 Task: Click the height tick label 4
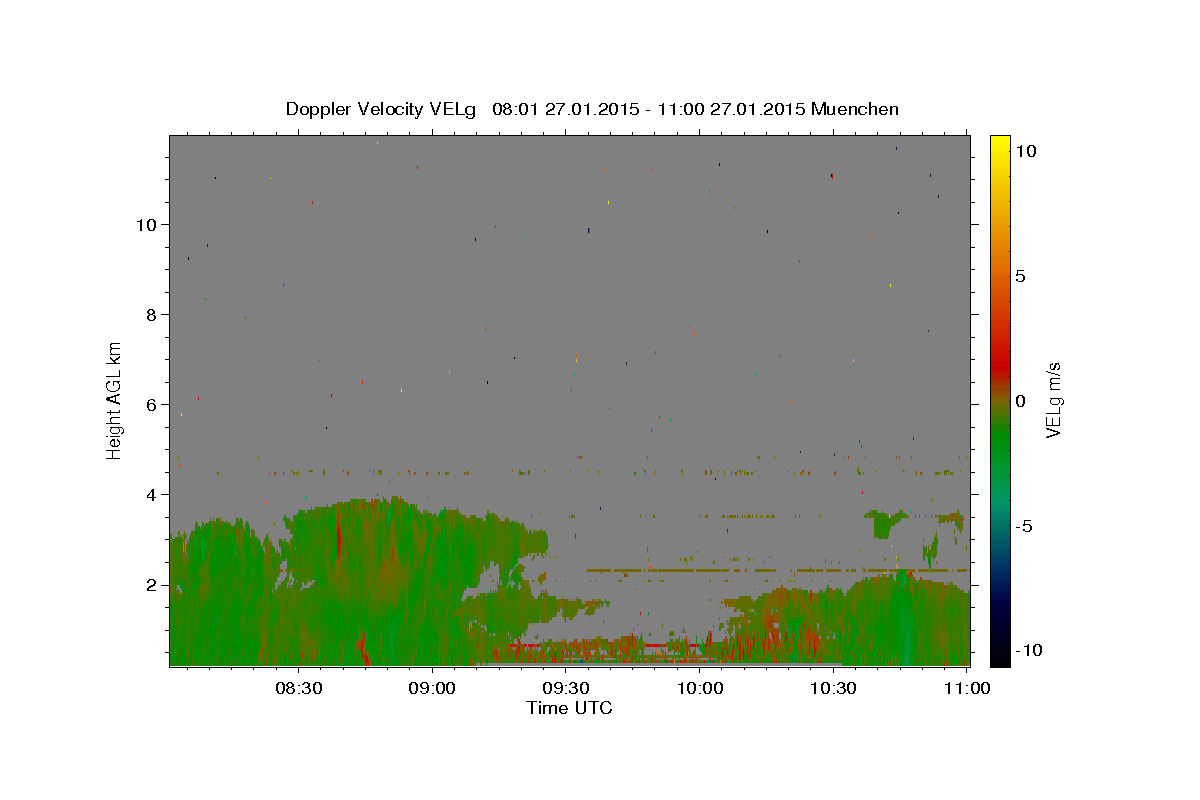[x=152, y=495]
